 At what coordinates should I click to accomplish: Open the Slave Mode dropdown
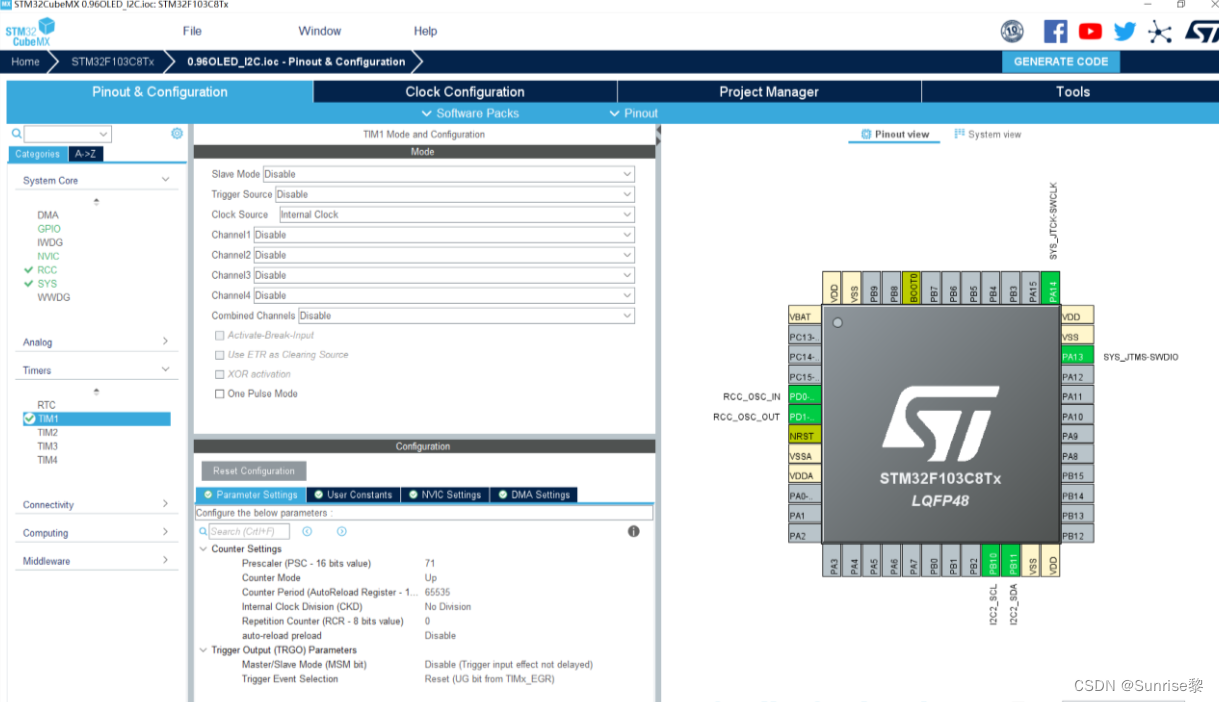[448, 174]
